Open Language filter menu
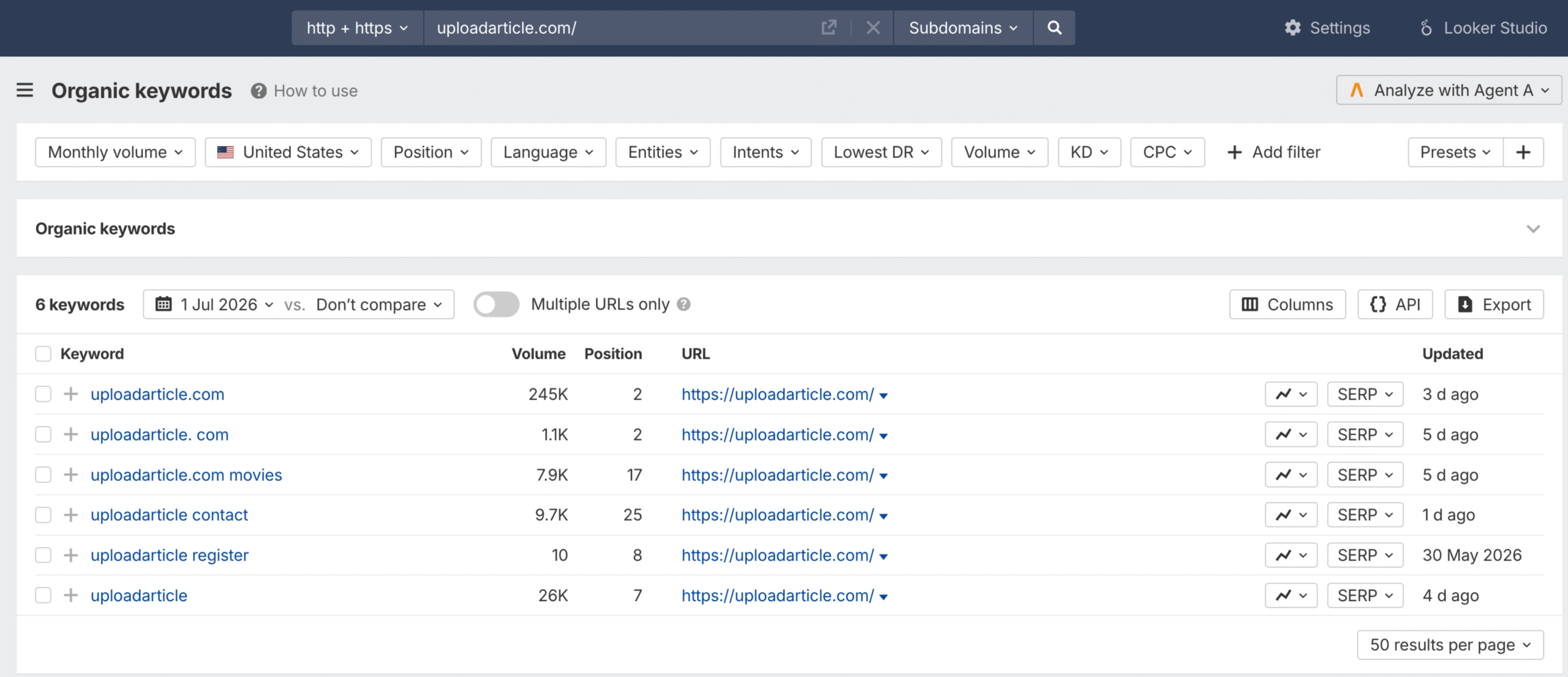Image resolution: width=1568 pixels, height=677 pixels. [x=548, y=152]
